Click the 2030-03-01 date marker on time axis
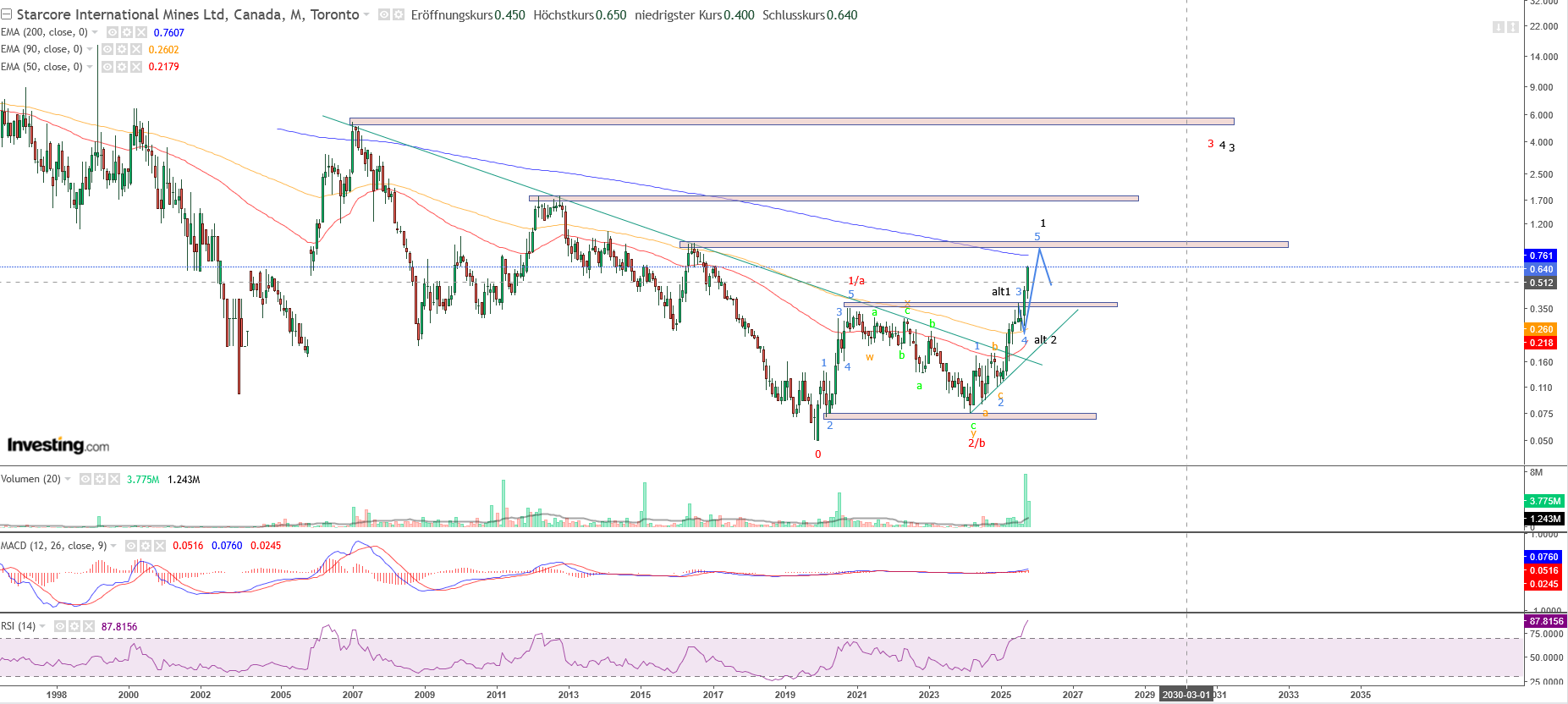The height and width of the screenshot is (704, 1568). [1186, 695]
